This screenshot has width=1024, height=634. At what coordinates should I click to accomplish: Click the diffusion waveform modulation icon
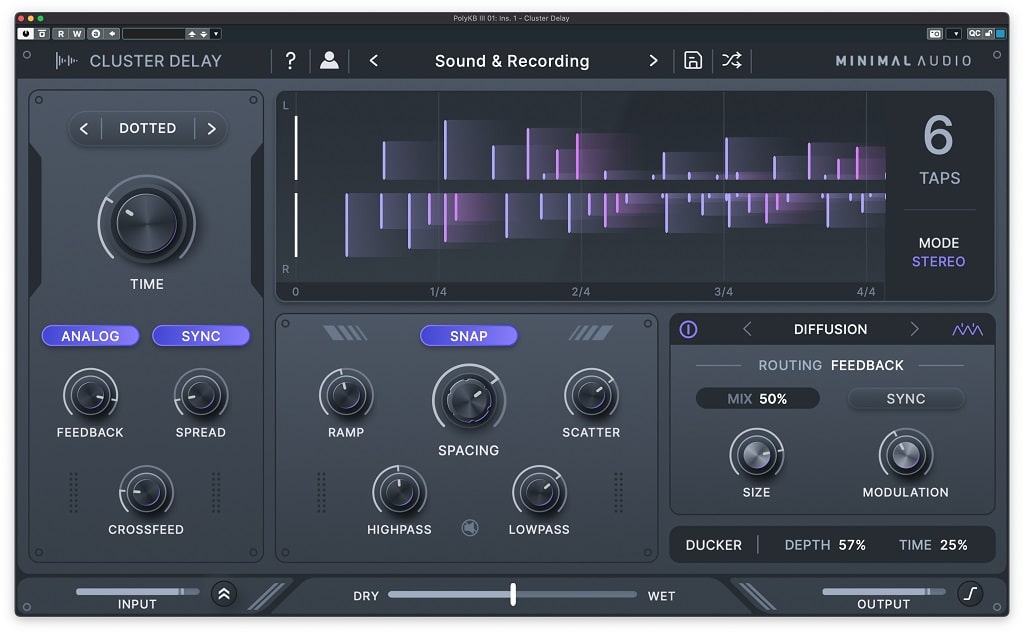point(967,329)
